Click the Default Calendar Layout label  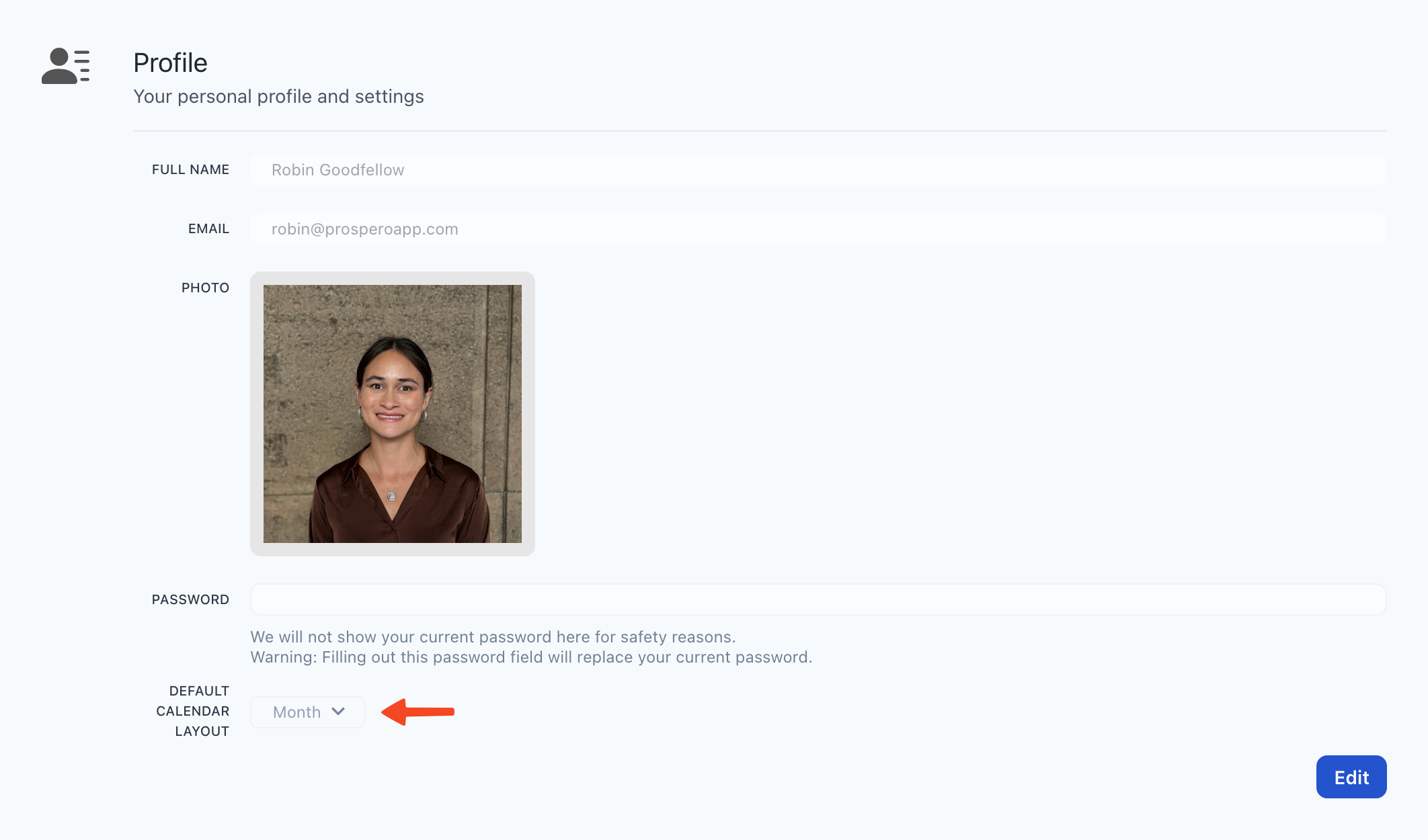193,711
